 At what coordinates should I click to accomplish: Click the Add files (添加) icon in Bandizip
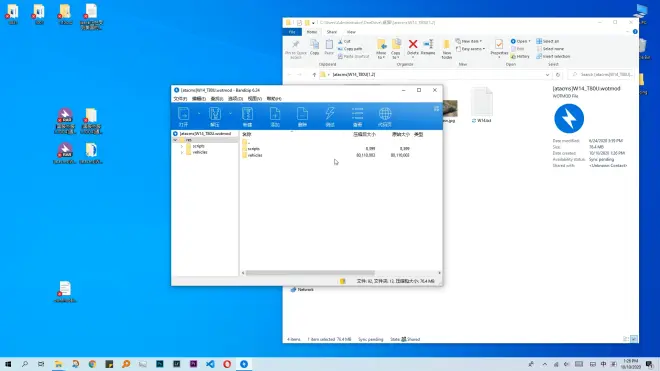pyautogui.click(x=275, y=117)
